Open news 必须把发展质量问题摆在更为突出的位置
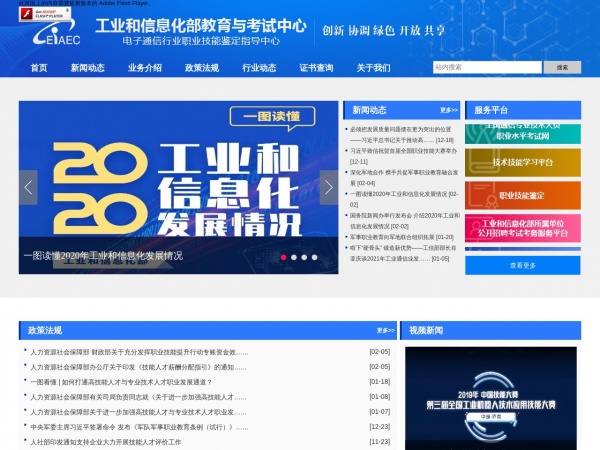The height and width of the screenshot is (450, 600). pos(402,135)
